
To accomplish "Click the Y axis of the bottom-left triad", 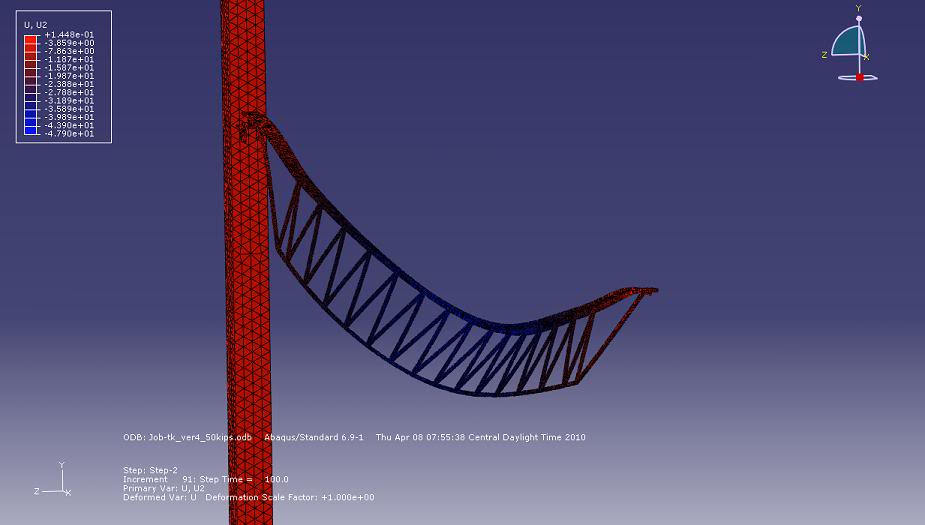I will pyautogui.click(x=62, y=473).
